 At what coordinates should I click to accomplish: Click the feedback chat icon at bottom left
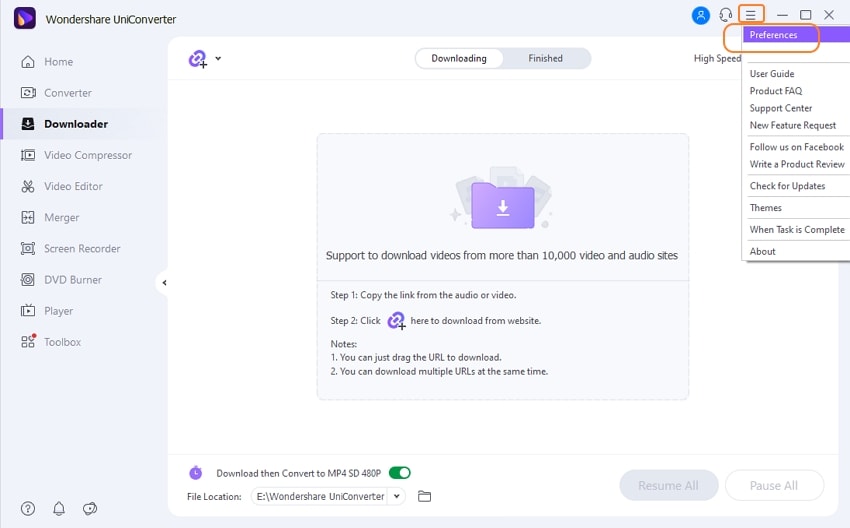click(90, 508)
